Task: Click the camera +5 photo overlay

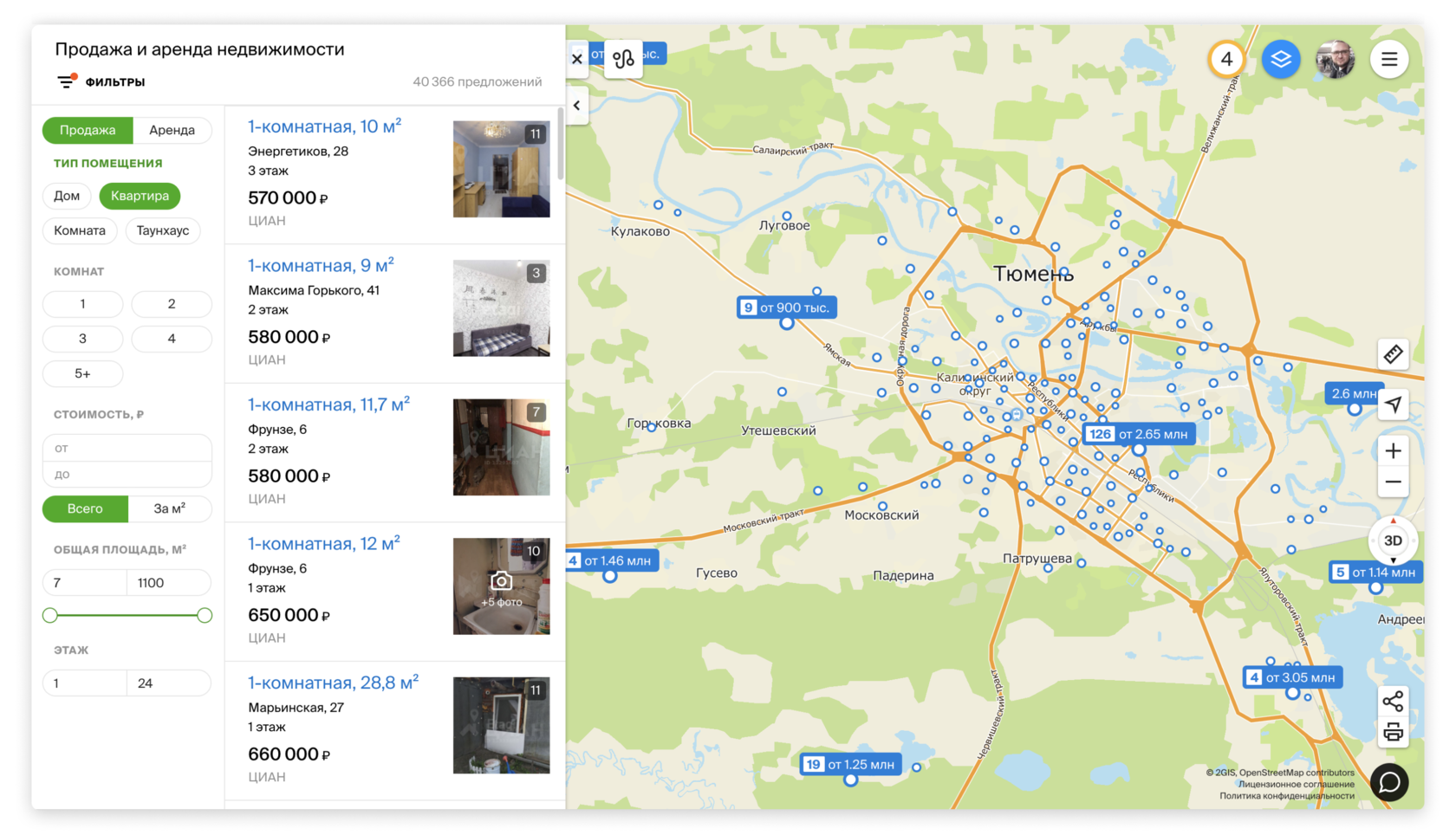Action: [x=501, y=588]
